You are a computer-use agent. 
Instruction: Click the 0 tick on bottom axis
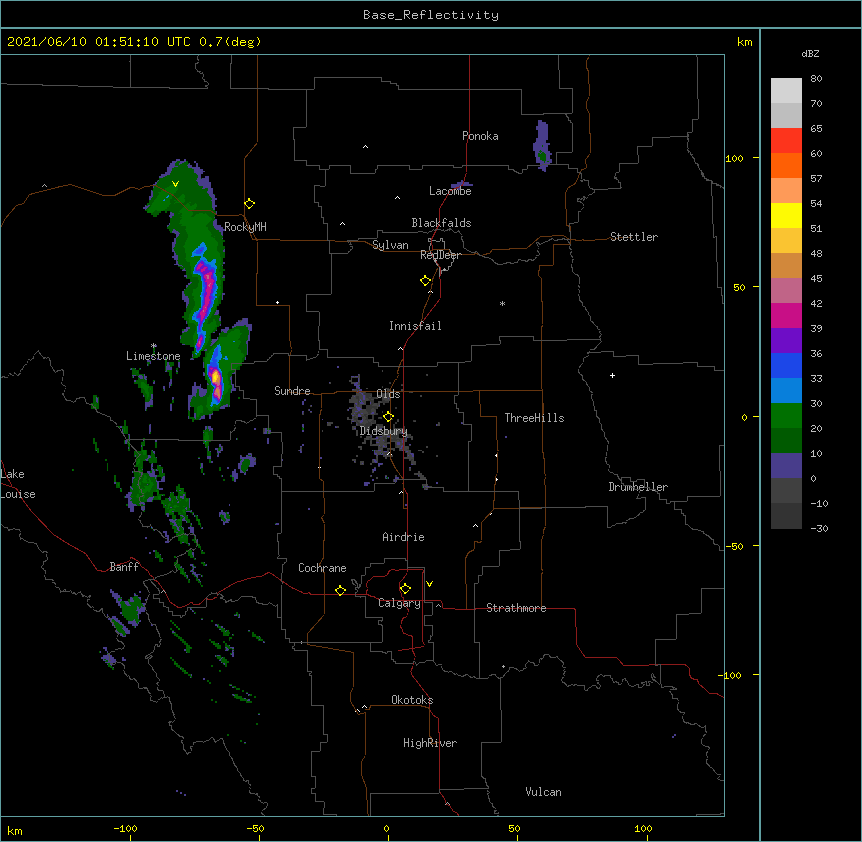click(386, 828)
